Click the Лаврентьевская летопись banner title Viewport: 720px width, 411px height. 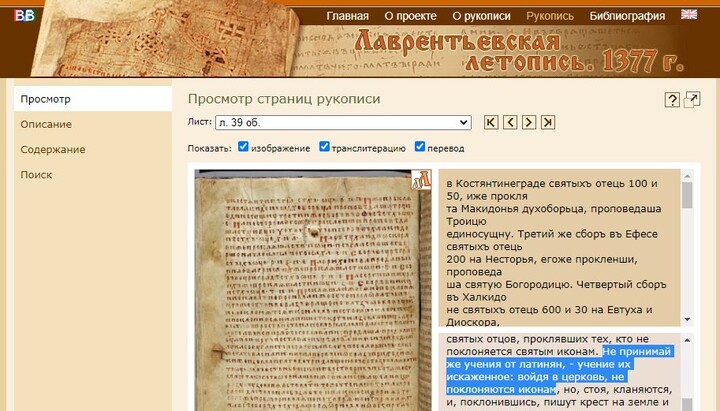pos(519,51)
